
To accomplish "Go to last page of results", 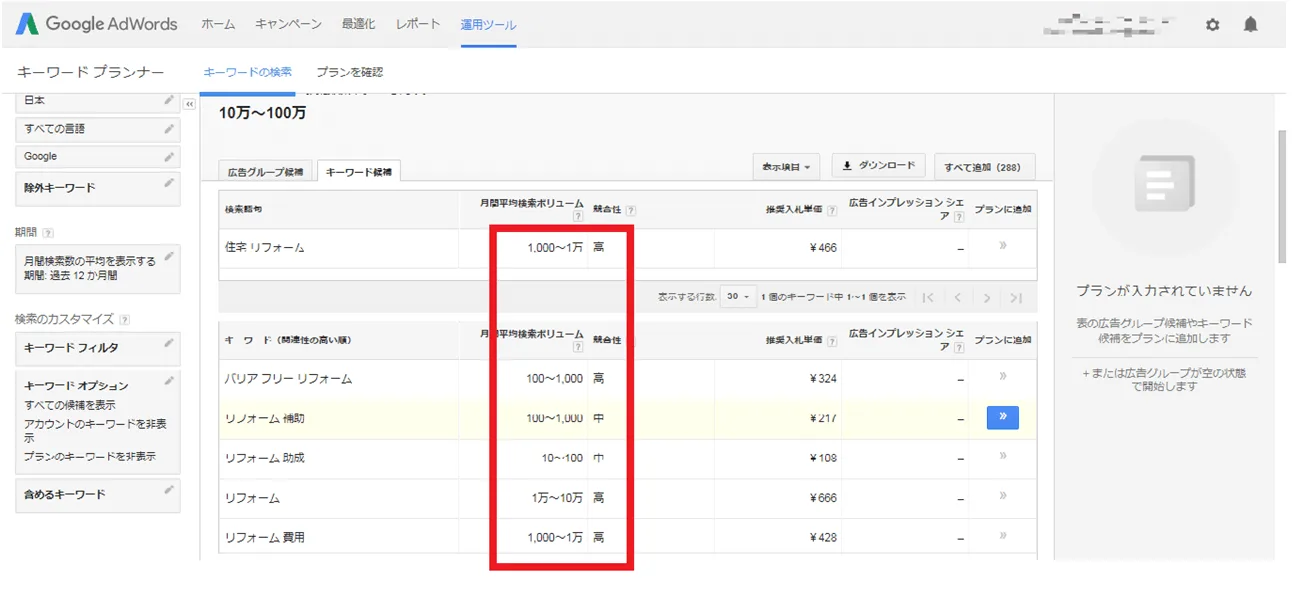I will tap(1016, 297).
